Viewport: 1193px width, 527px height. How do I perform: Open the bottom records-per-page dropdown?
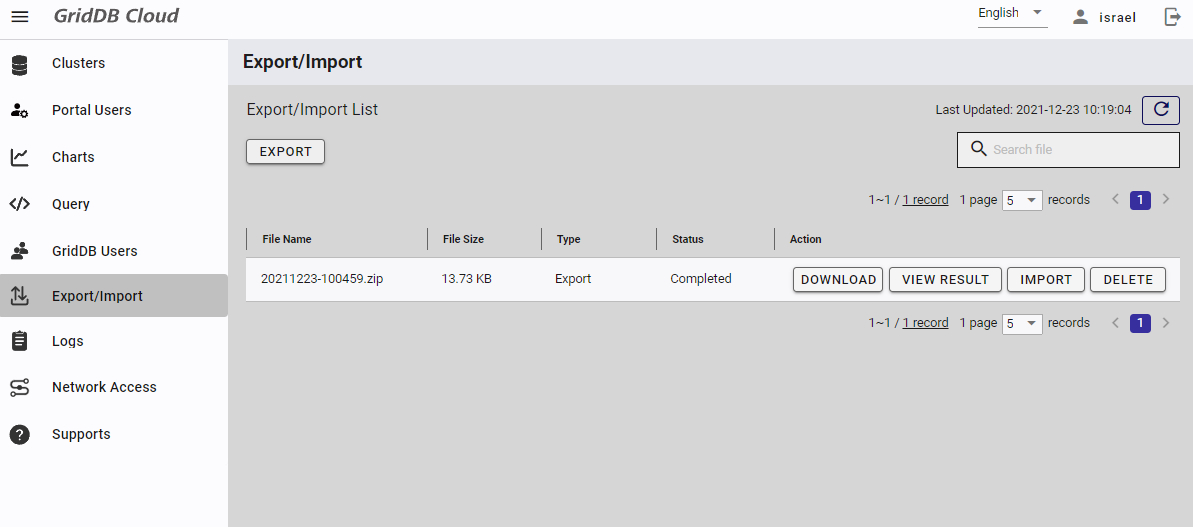tap(1022, 324)
